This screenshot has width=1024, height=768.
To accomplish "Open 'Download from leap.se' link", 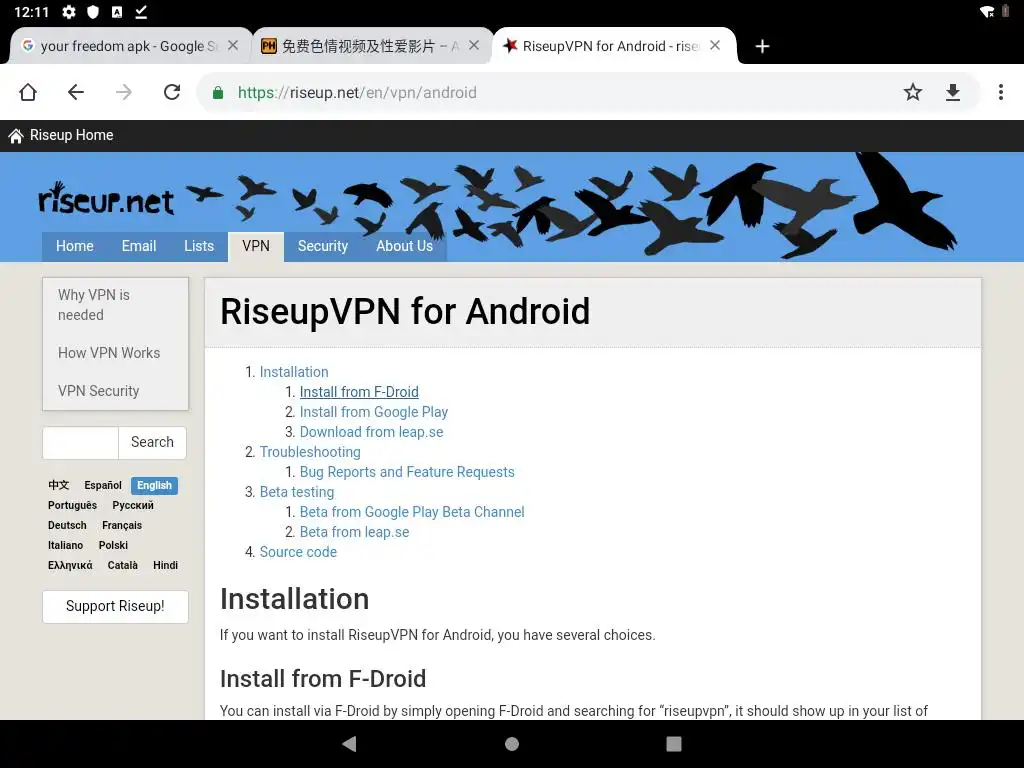I will coord(371,432).
